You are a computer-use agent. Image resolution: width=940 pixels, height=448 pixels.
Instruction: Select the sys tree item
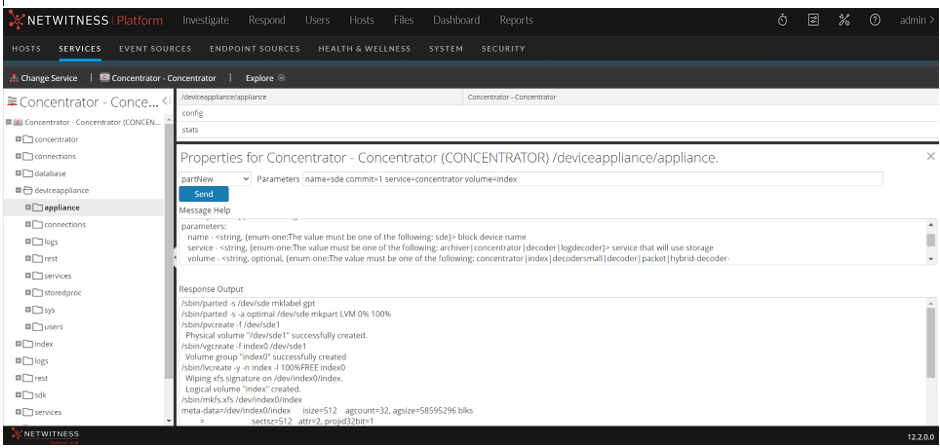point(49,310)
